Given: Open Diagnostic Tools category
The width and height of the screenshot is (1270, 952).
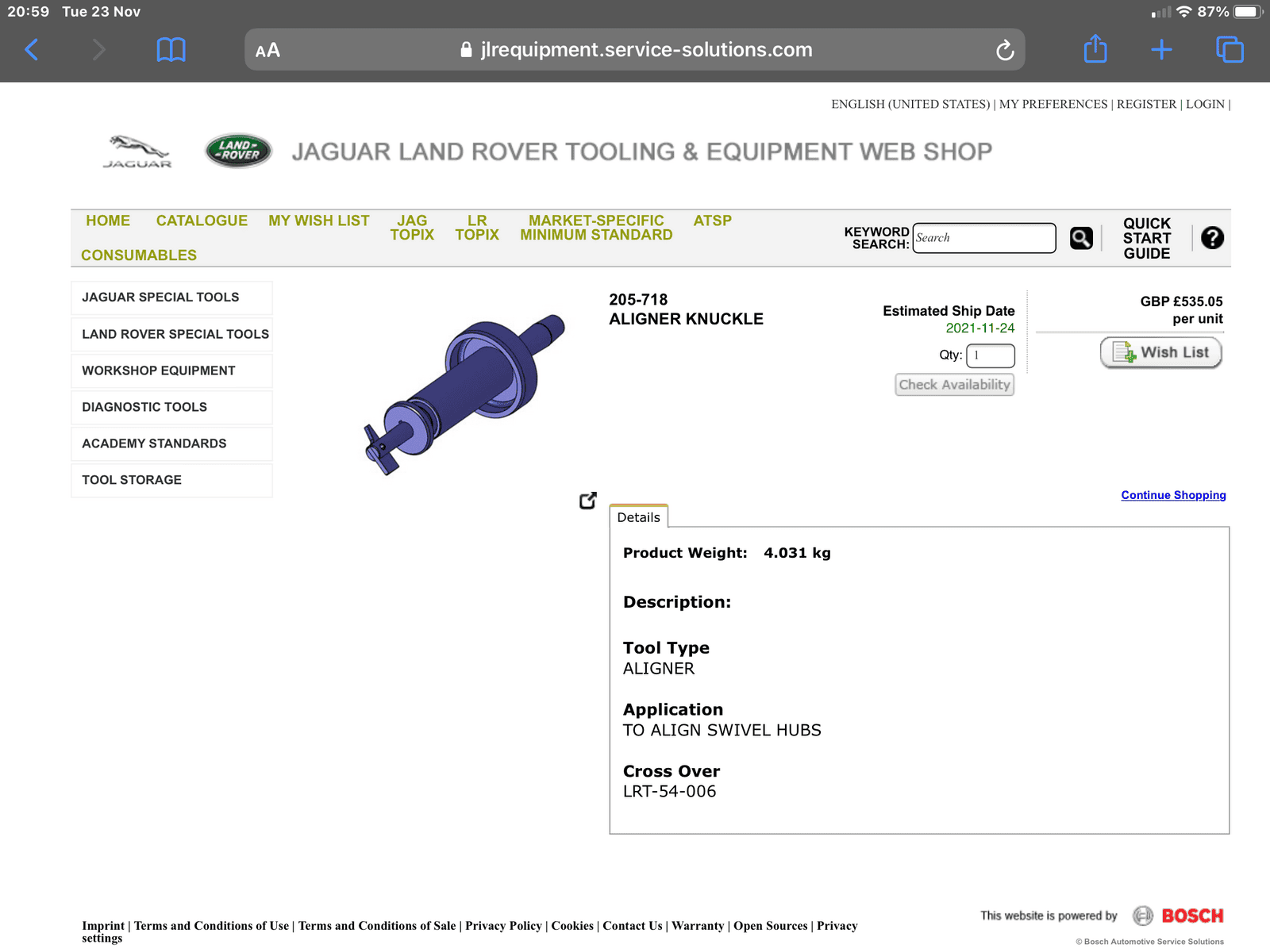Looking at the screenshot, I should (x=171, y=407).
